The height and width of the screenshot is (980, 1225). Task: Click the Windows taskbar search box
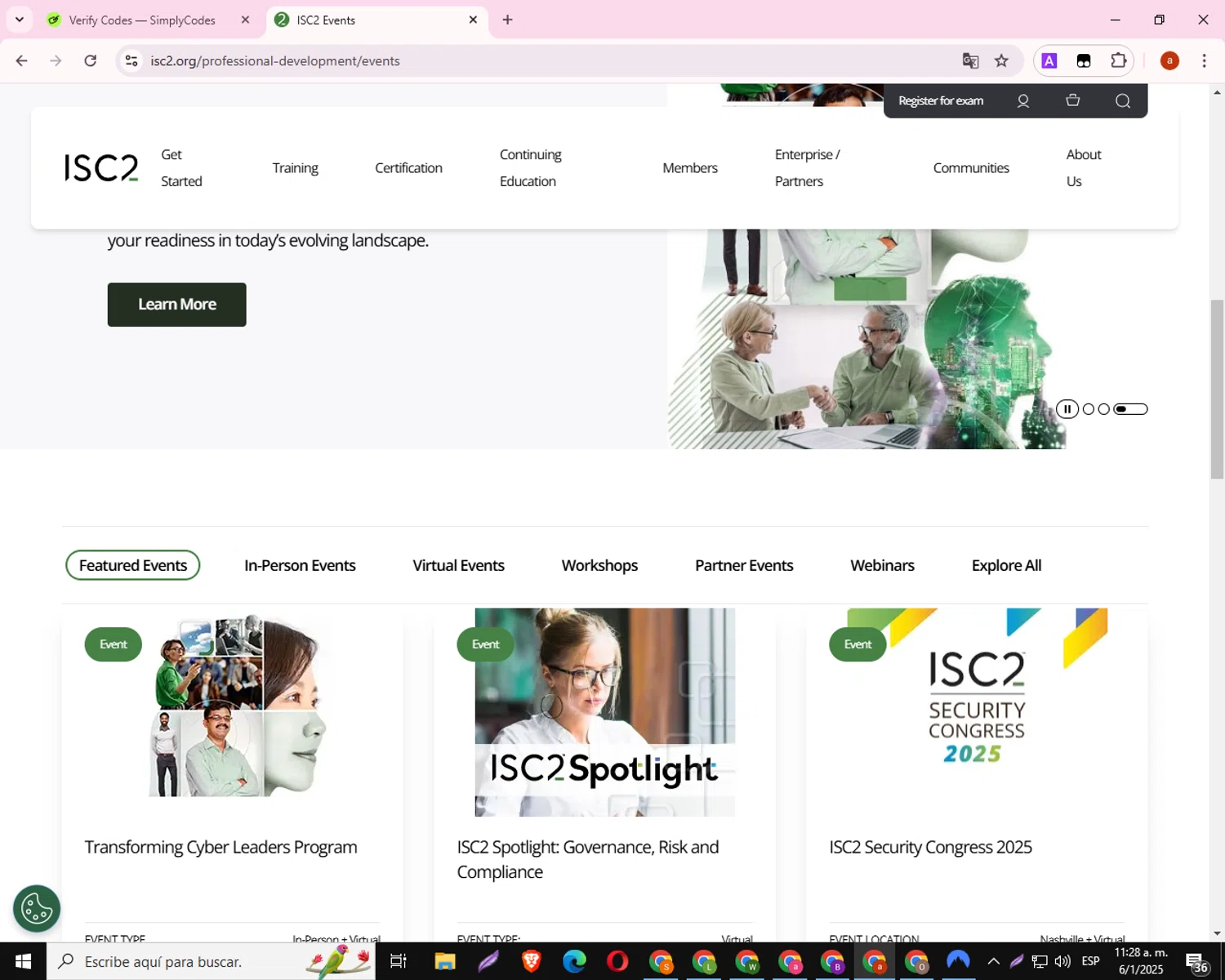pyautogui.click(x=211, y=961)
